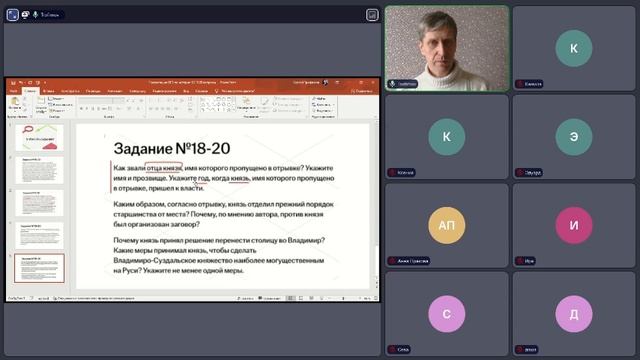The height and width of the screenshot is (360, 640).
Task: Open the Arrange dropdown in the Drawing group
Action: coord(246,104)
